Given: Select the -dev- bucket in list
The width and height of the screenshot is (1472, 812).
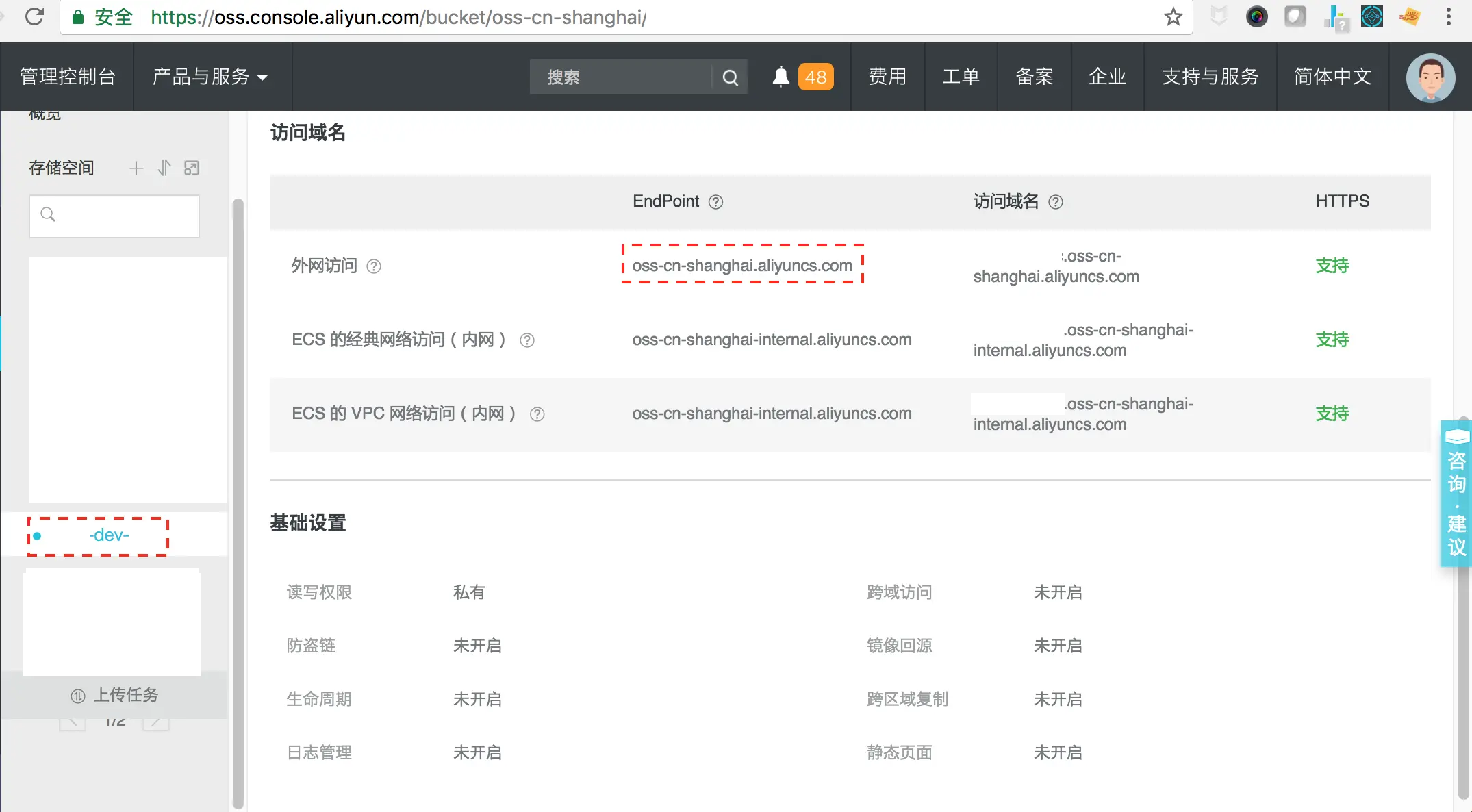Looking at the screenshot, I should (108, 535).
